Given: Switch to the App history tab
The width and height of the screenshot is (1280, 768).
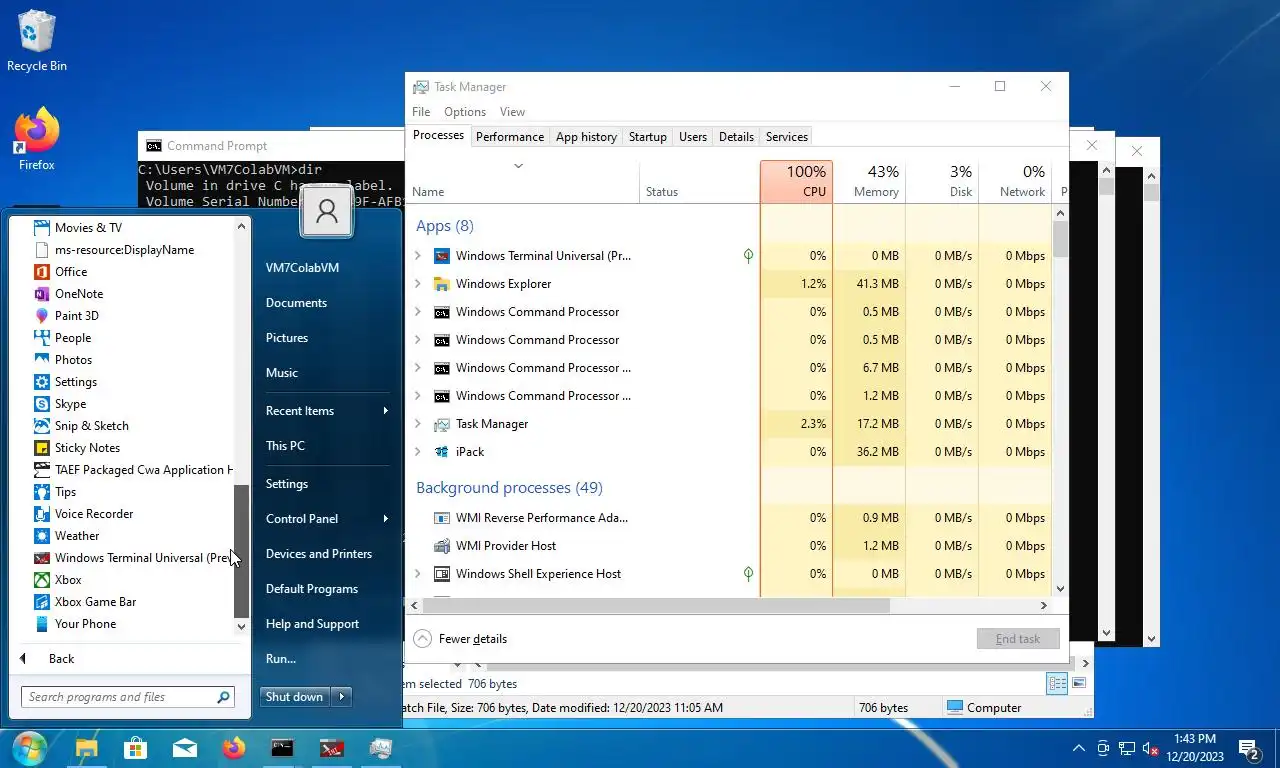Looking at the screenshot, I should tap(586, 137).
